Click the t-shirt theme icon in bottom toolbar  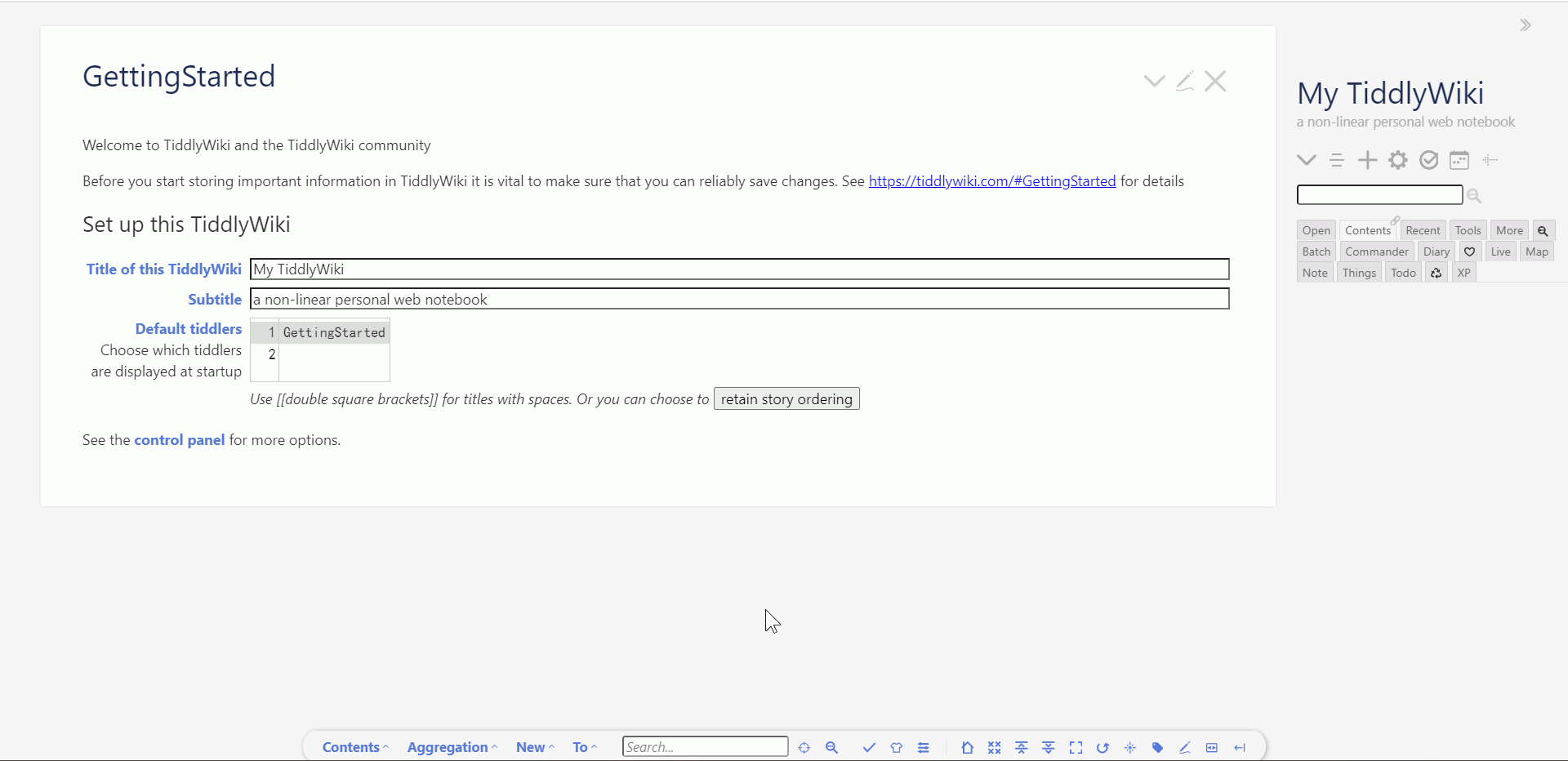tap(896, 747)
